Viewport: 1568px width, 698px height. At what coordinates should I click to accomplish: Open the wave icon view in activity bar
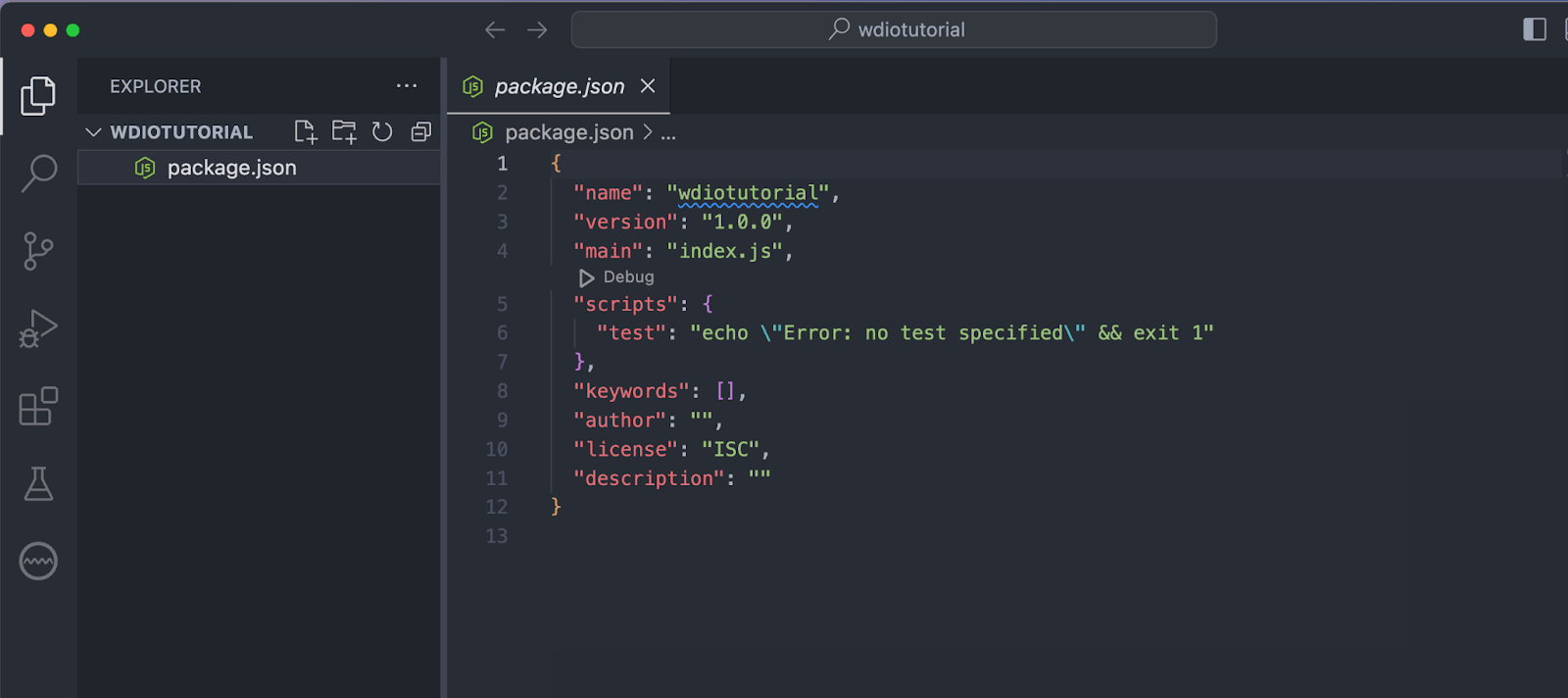[x=38, y=561]
